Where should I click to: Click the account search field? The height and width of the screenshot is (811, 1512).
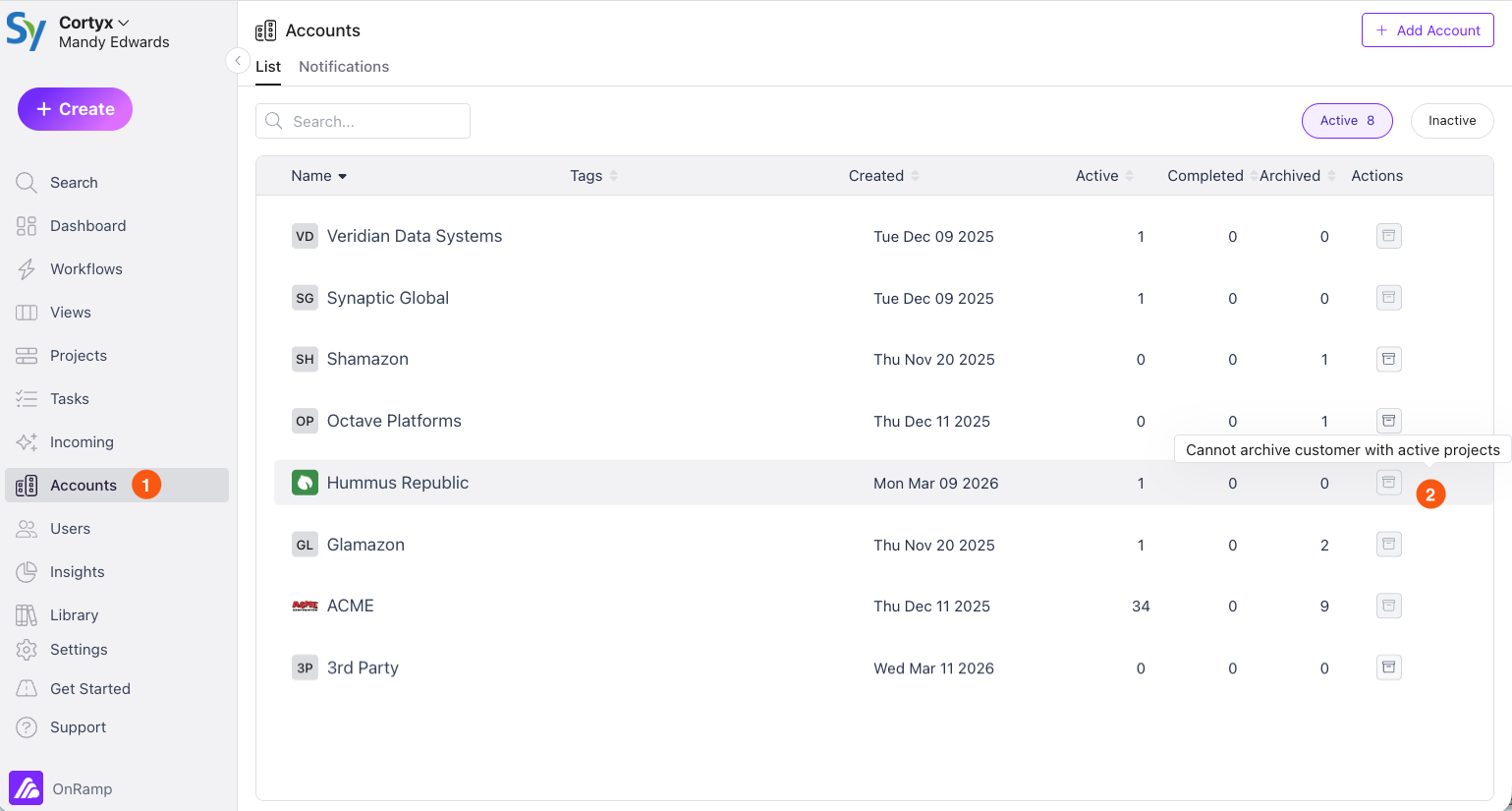(x=363, y=120)
